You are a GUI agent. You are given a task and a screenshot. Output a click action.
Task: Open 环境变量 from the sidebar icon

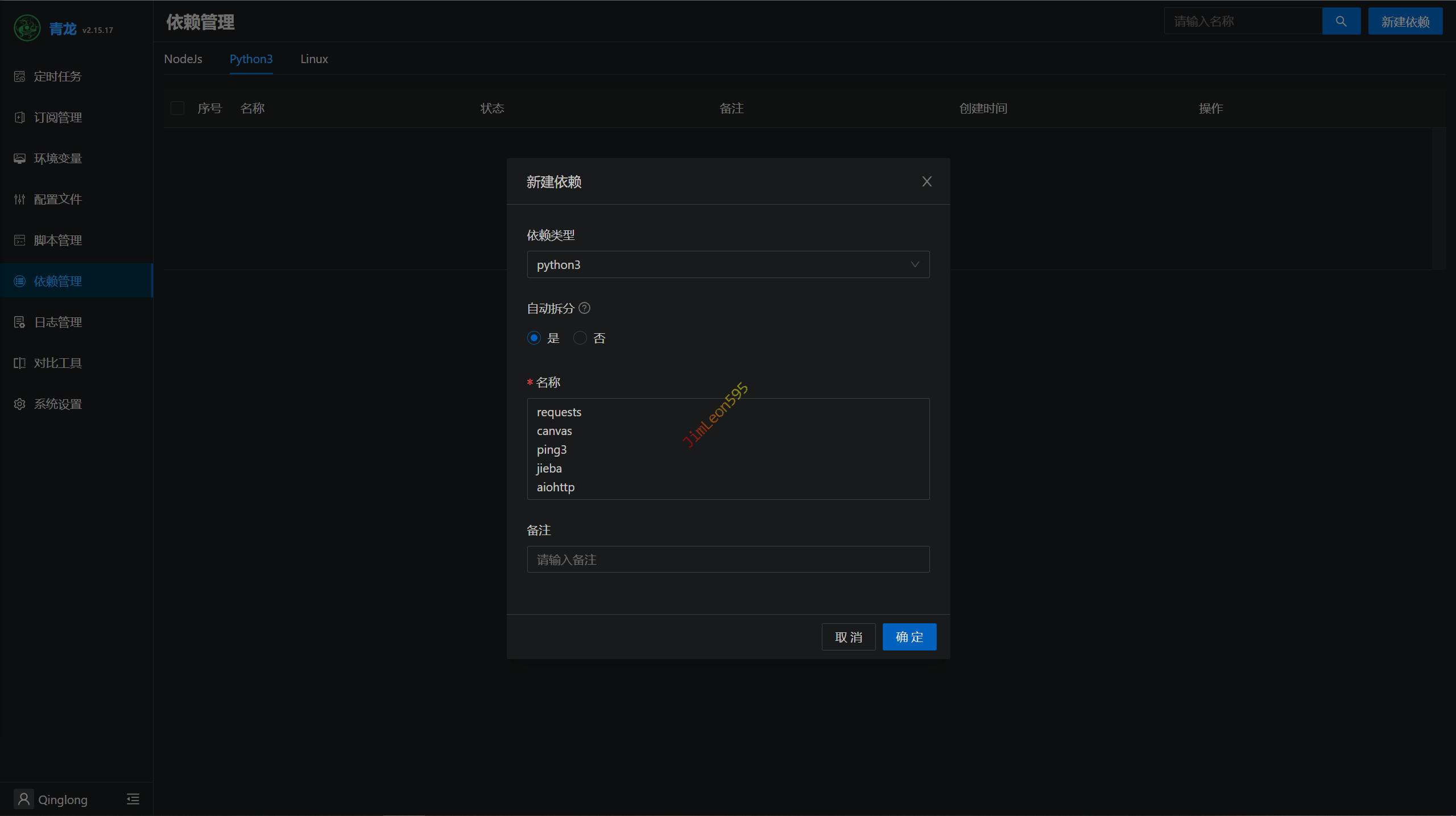[20, 158]
